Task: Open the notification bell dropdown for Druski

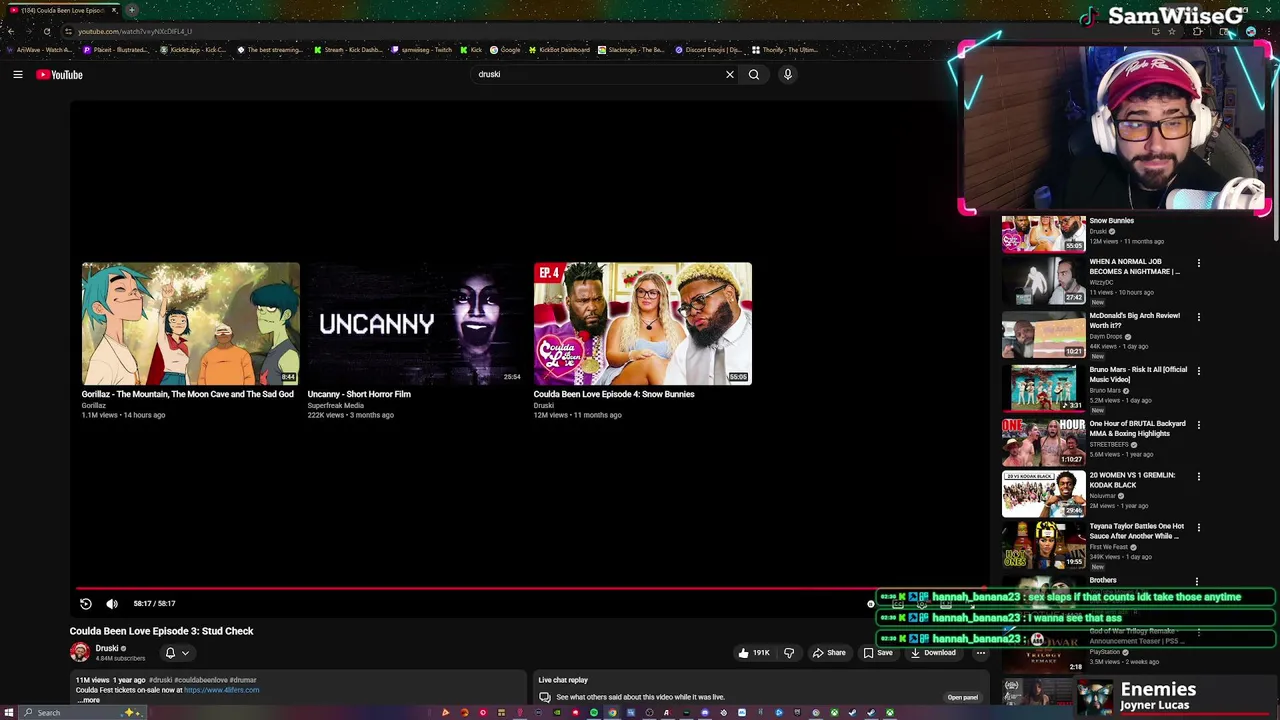Action: tap(176, 653)
